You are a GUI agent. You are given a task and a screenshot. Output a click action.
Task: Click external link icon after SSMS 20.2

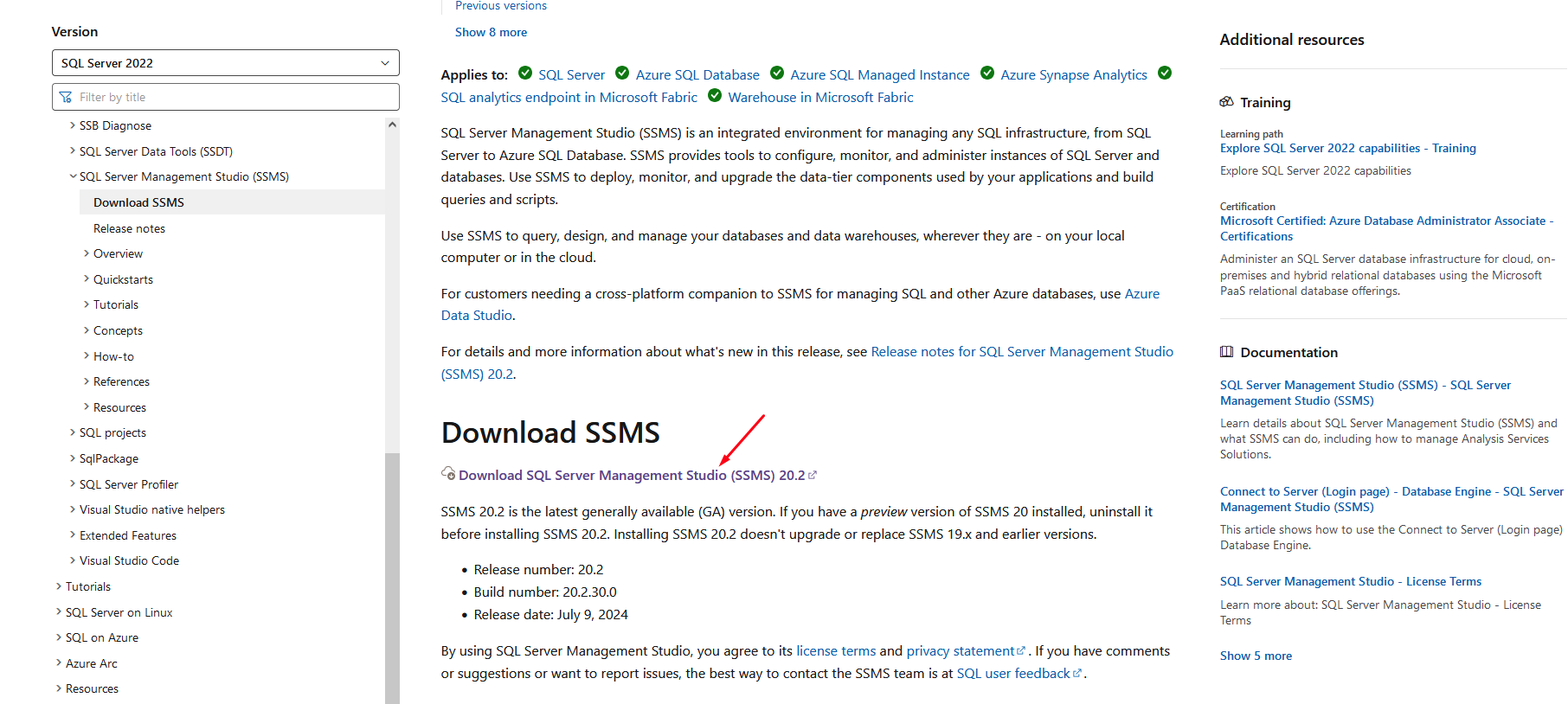[x=813, y=475]
